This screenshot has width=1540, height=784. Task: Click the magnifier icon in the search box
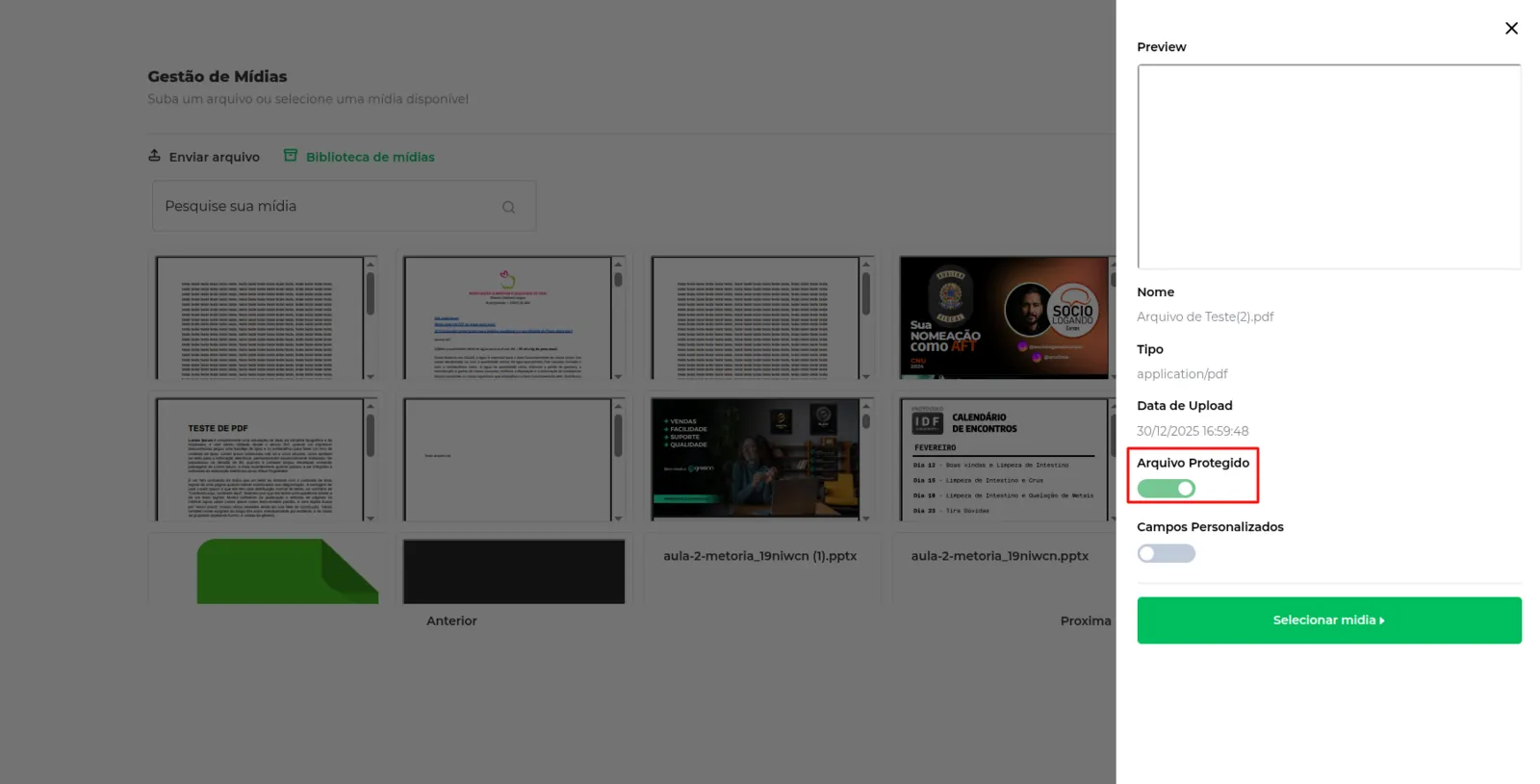[508, 207]
